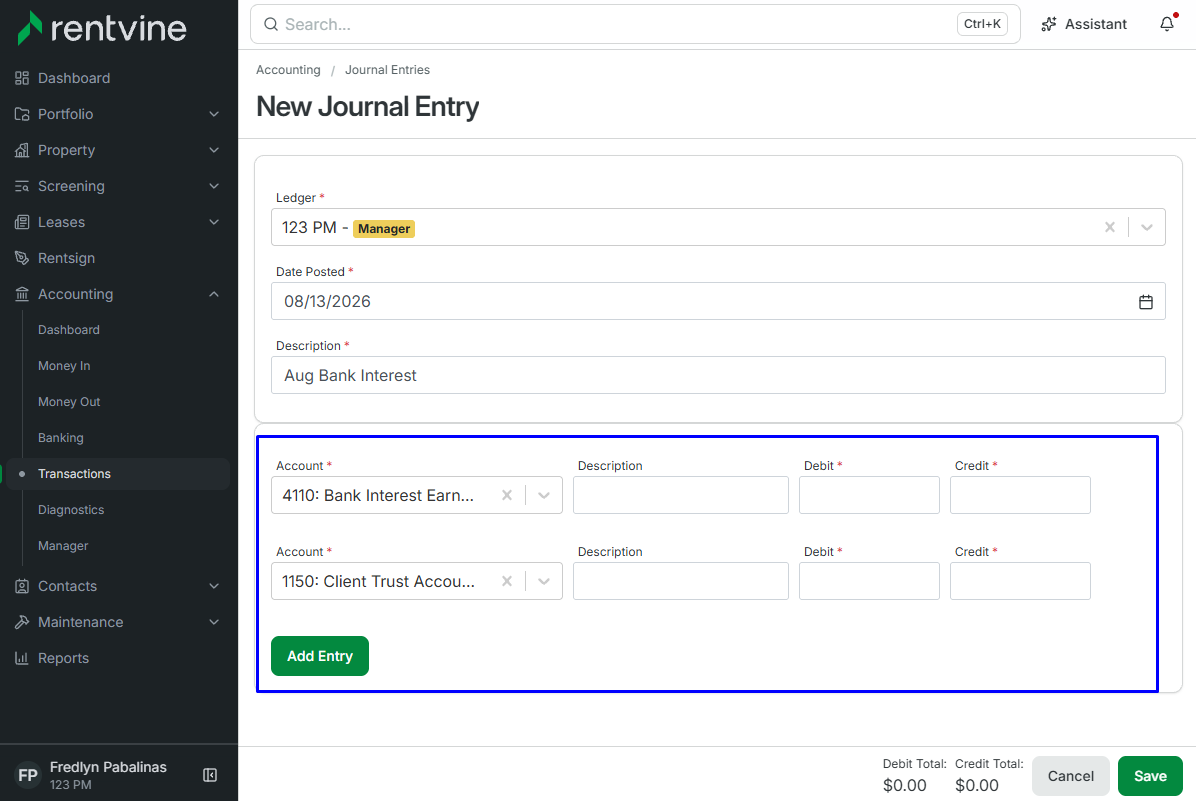Click the Leases document icon
The image size is (1196, 801).
pos(22,222)
